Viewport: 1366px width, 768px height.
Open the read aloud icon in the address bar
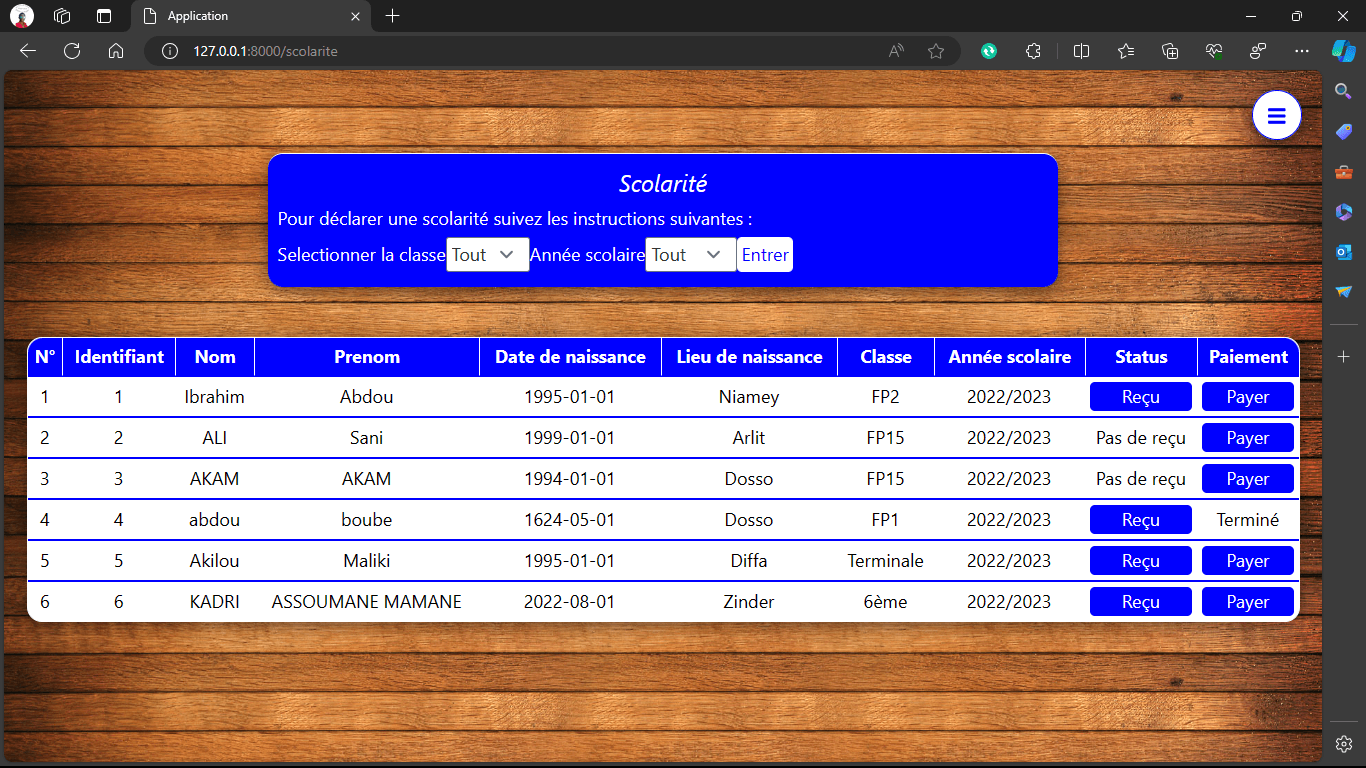tap(897, 51)
